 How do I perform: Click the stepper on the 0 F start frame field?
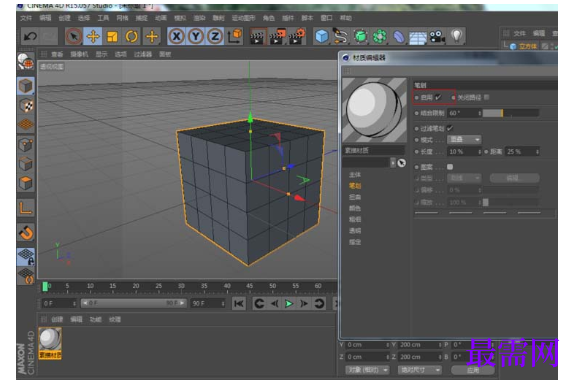(x=74, y=304)
